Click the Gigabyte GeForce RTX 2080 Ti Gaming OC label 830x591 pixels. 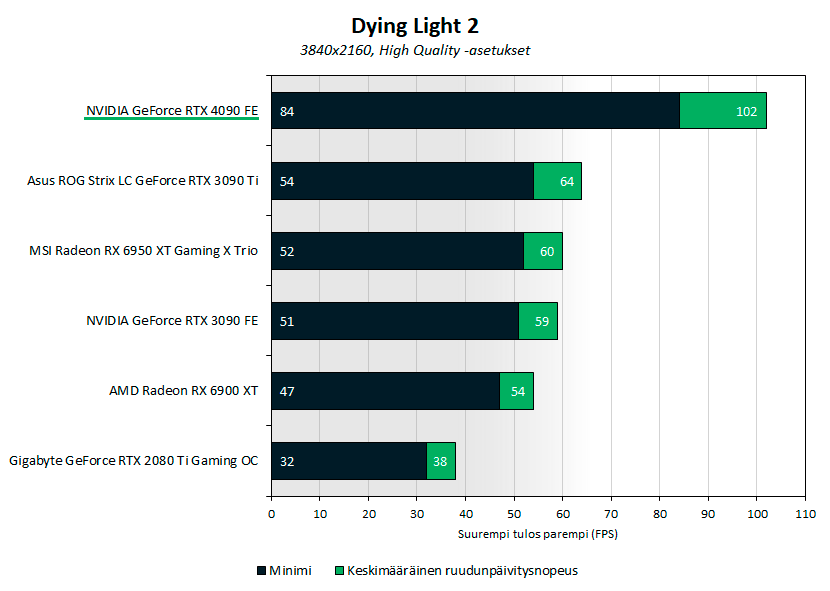point(133,461)
